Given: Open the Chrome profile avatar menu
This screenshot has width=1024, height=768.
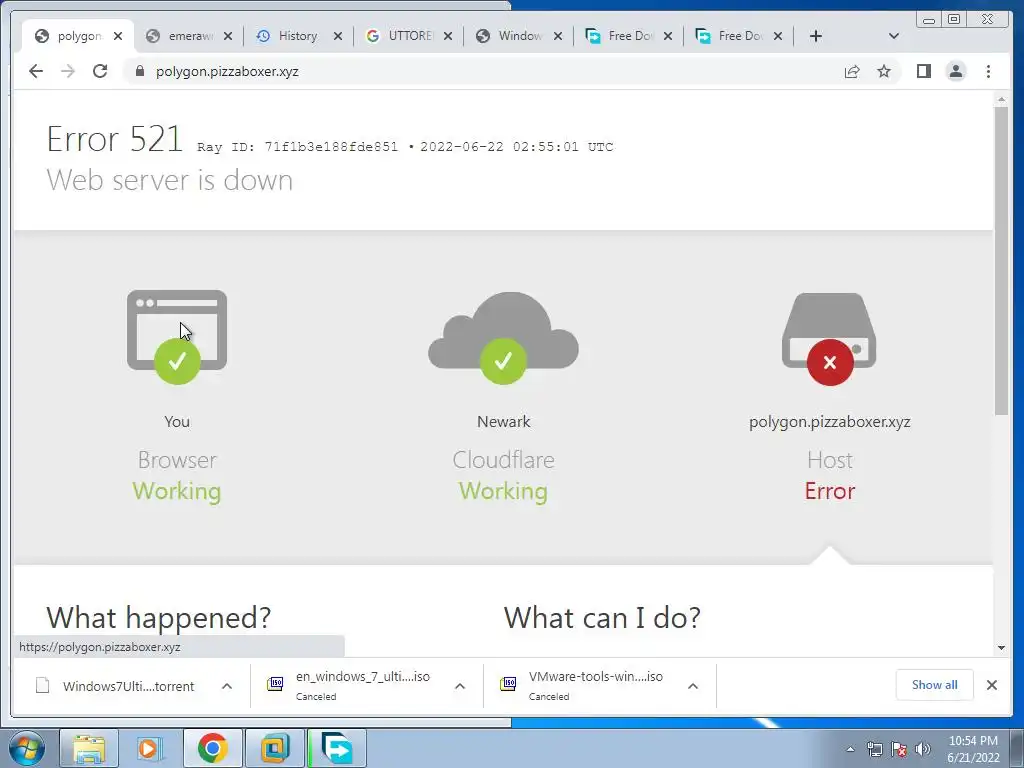Looking at the screenshot, I should (956, 71).
